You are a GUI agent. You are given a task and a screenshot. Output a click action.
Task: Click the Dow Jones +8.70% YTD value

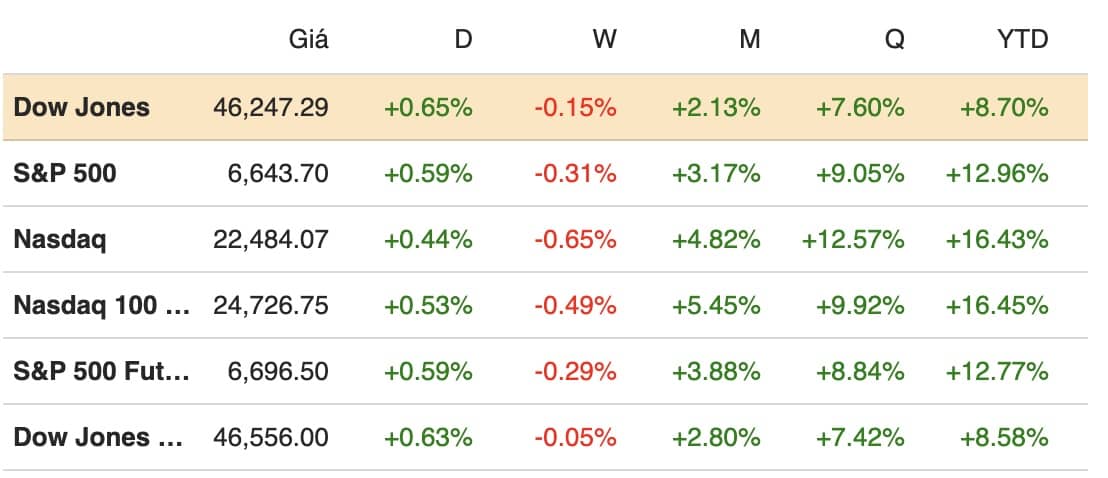[1004, 107]
